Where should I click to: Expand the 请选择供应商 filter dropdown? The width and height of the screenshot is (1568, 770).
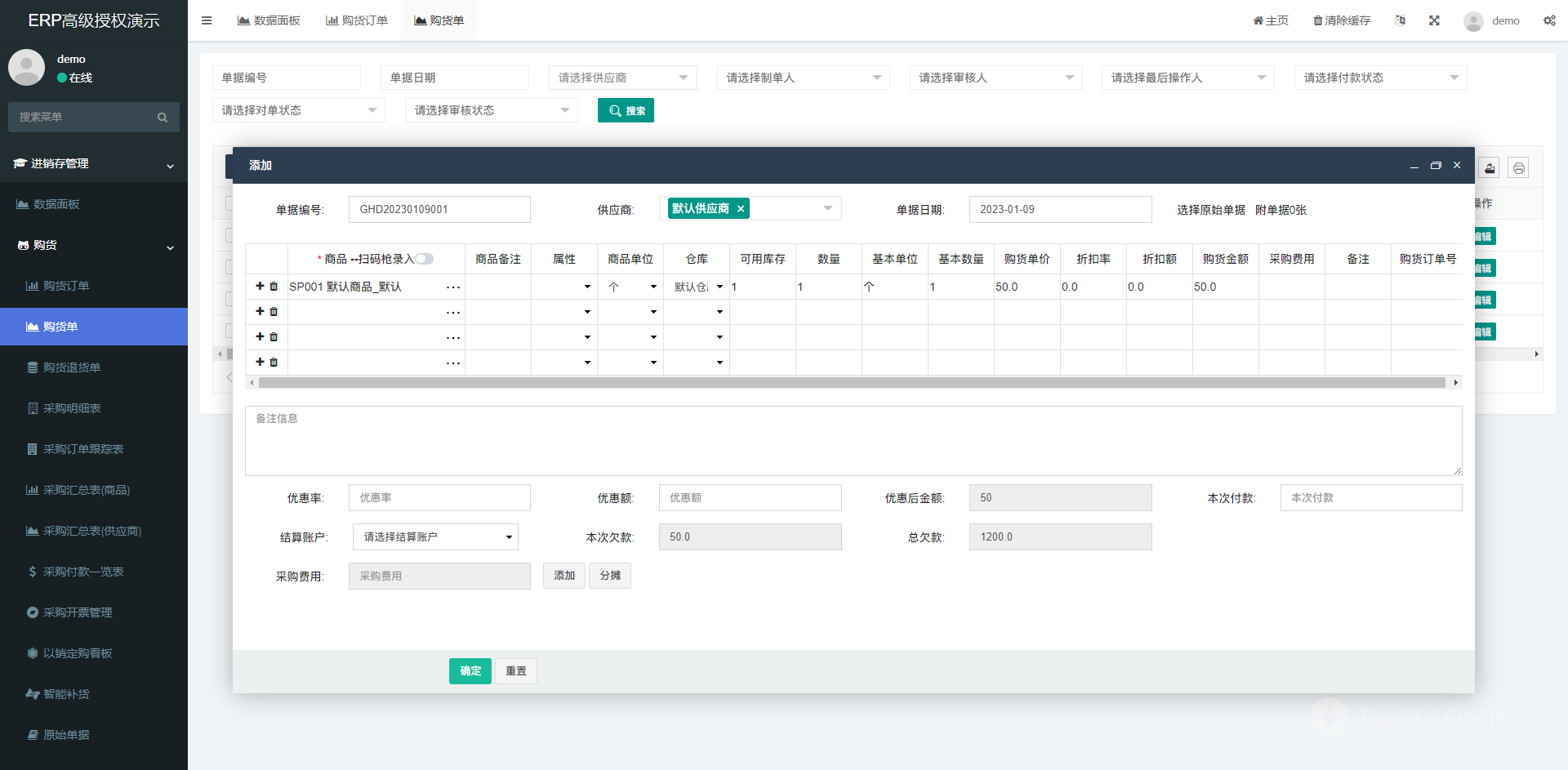pyautogui.click(x=622, y=78)
